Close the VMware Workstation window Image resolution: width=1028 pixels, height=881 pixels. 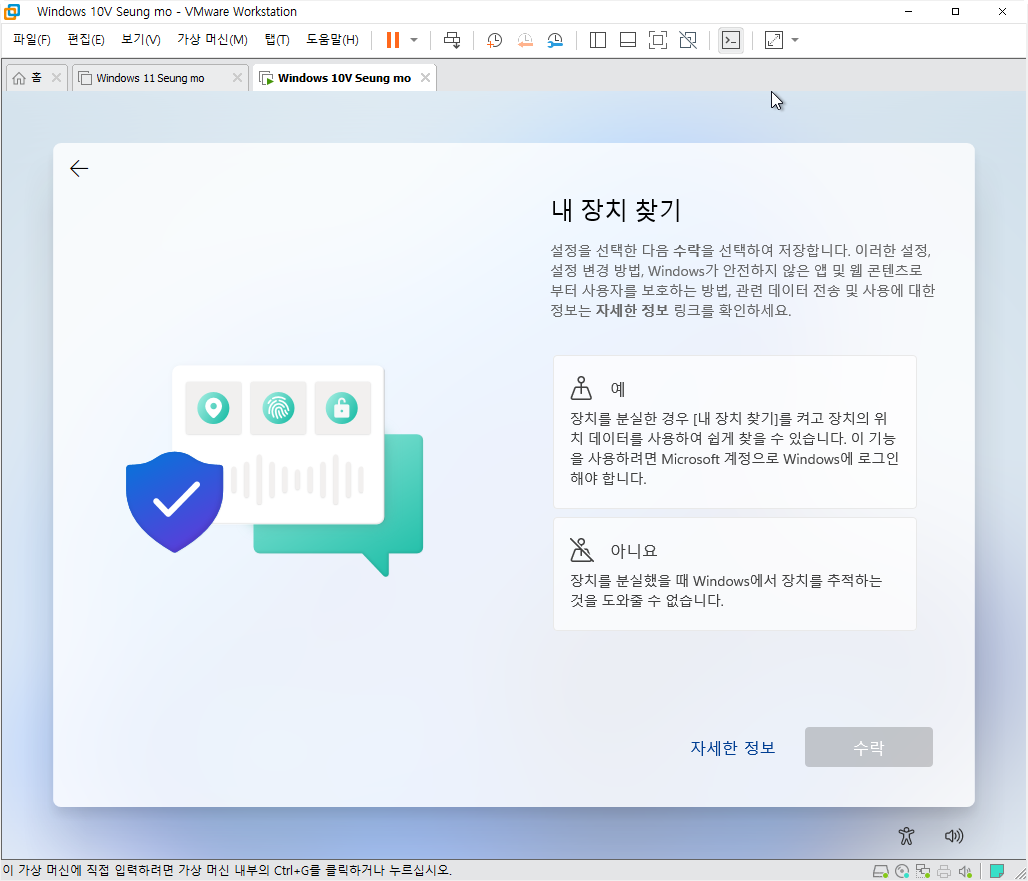(x=1002, y=12)
